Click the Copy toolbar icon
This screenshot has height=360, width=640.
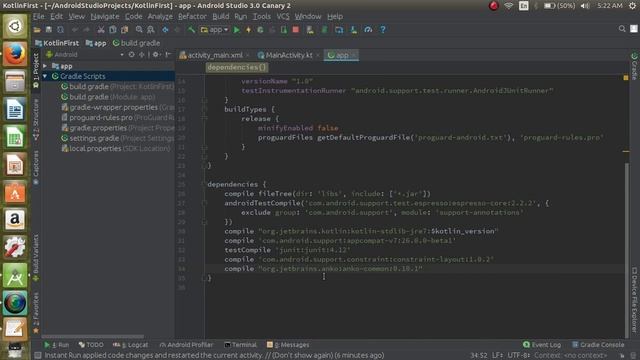pyautogui.click(x=113, y=30)
